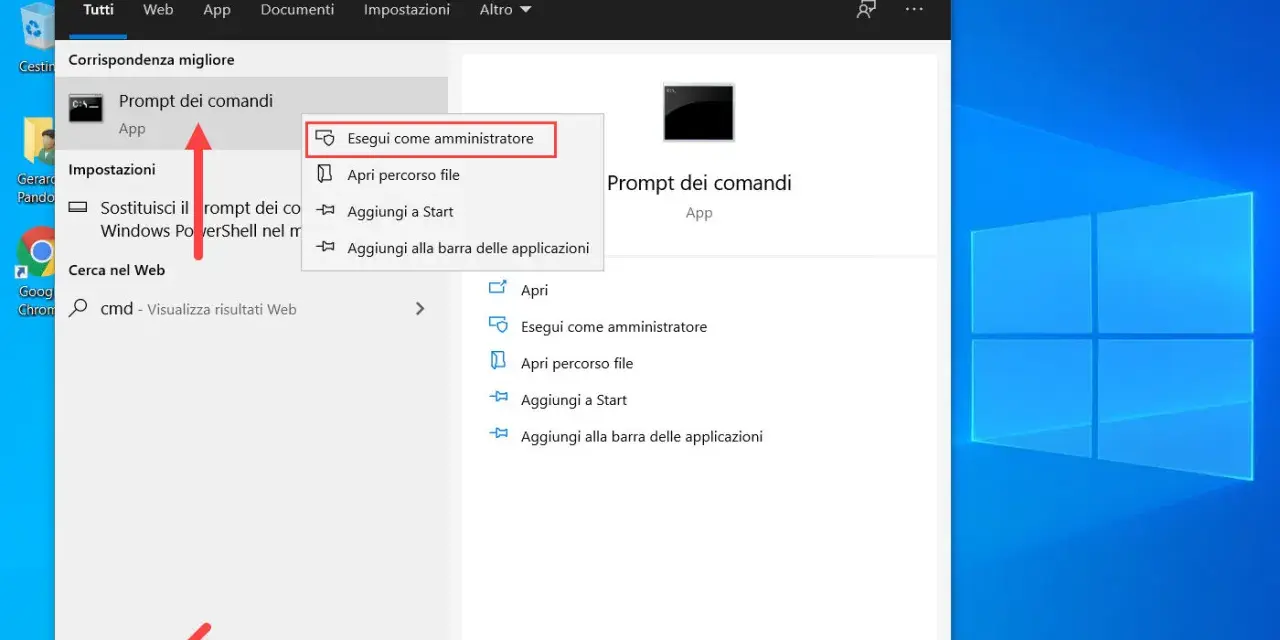
Task: Open the three-dots options menu
Action: tap(914, 9)
